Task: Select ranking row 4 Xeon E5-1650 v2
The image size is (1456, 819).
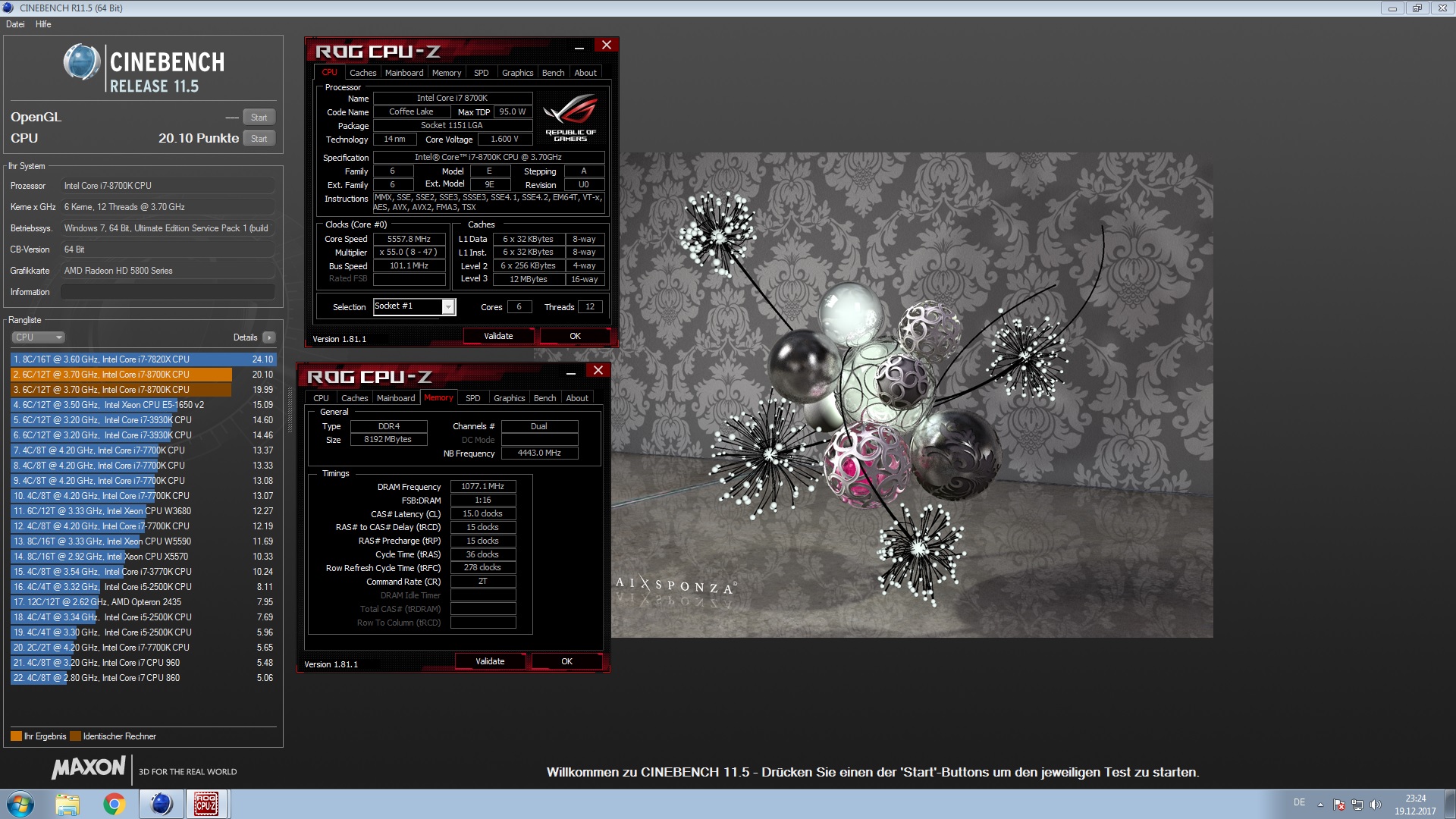Action: [x=143, y=405]
